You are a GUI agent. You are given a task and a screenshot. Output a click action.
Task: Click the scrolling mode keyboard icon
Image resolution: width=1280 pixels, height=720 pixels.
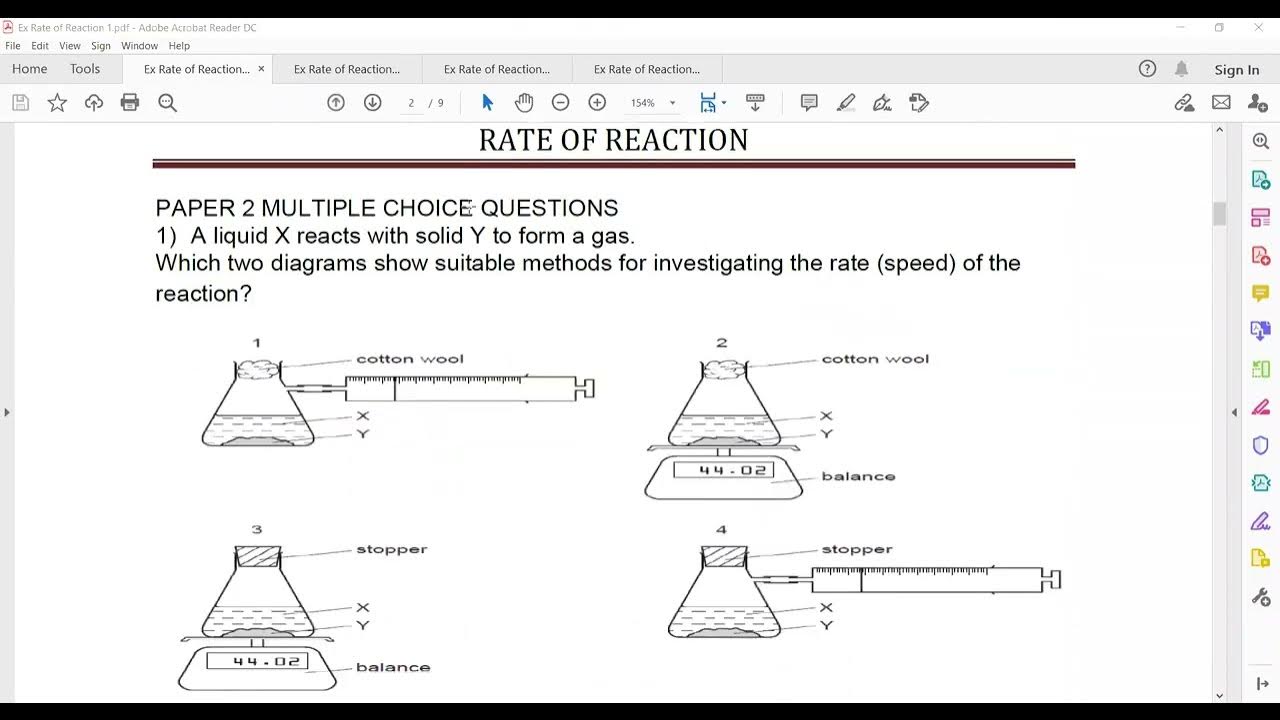click(x=755, y=102)
